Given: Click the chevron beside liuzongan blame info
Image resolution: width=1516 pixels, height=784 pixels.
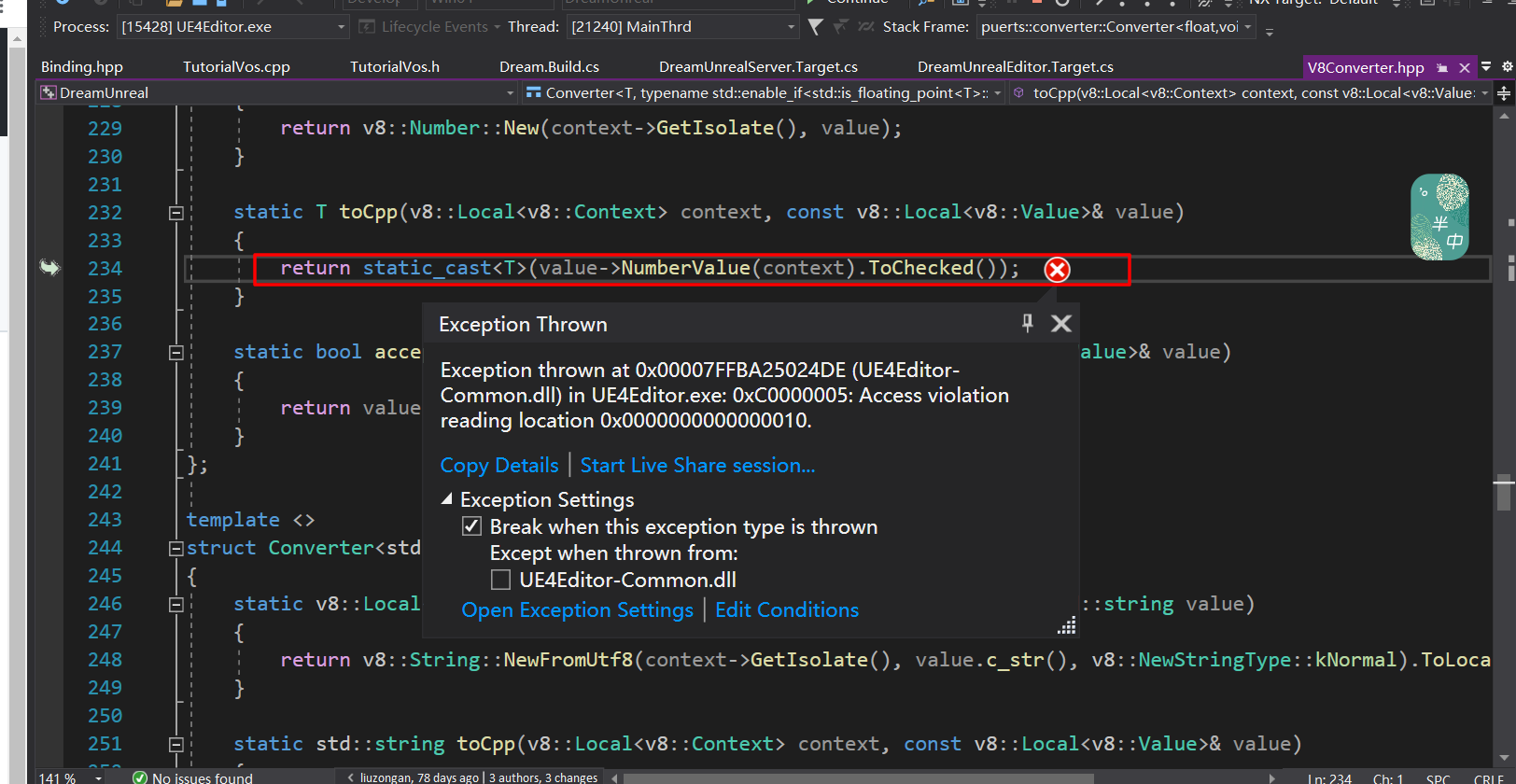Looking at the screenshot, I should click(x=350, y=777).
